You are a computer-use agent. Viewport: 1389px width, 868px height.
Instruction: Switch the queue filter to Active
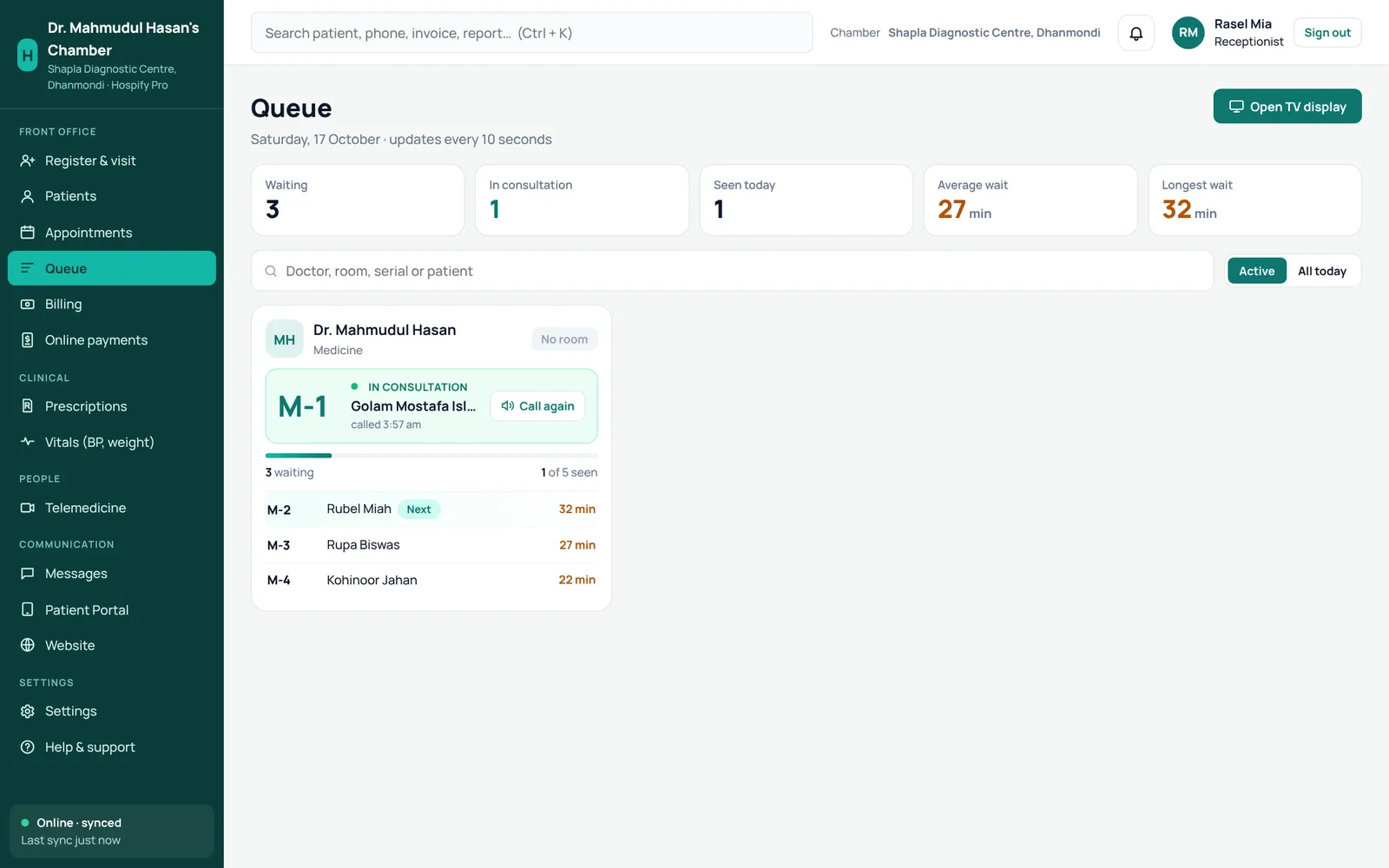pos(1256,271)
